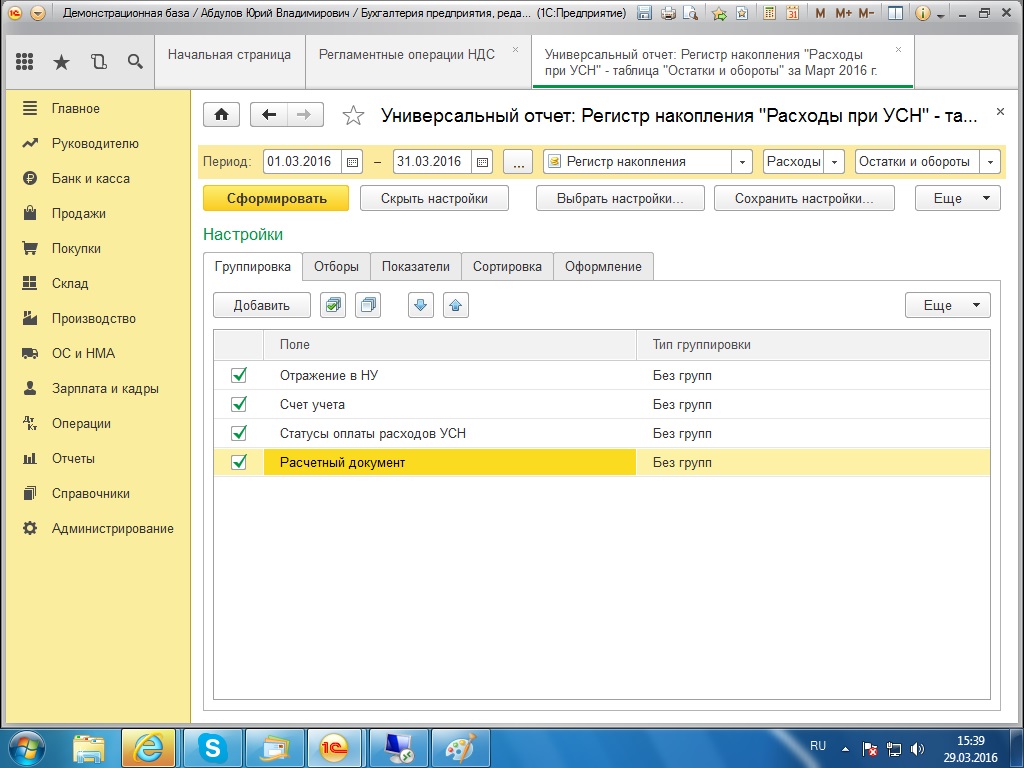Uncheck the Отражение в НУ field
The height and width of the screenshot is (768, 1024).
[x=239, y=376]
